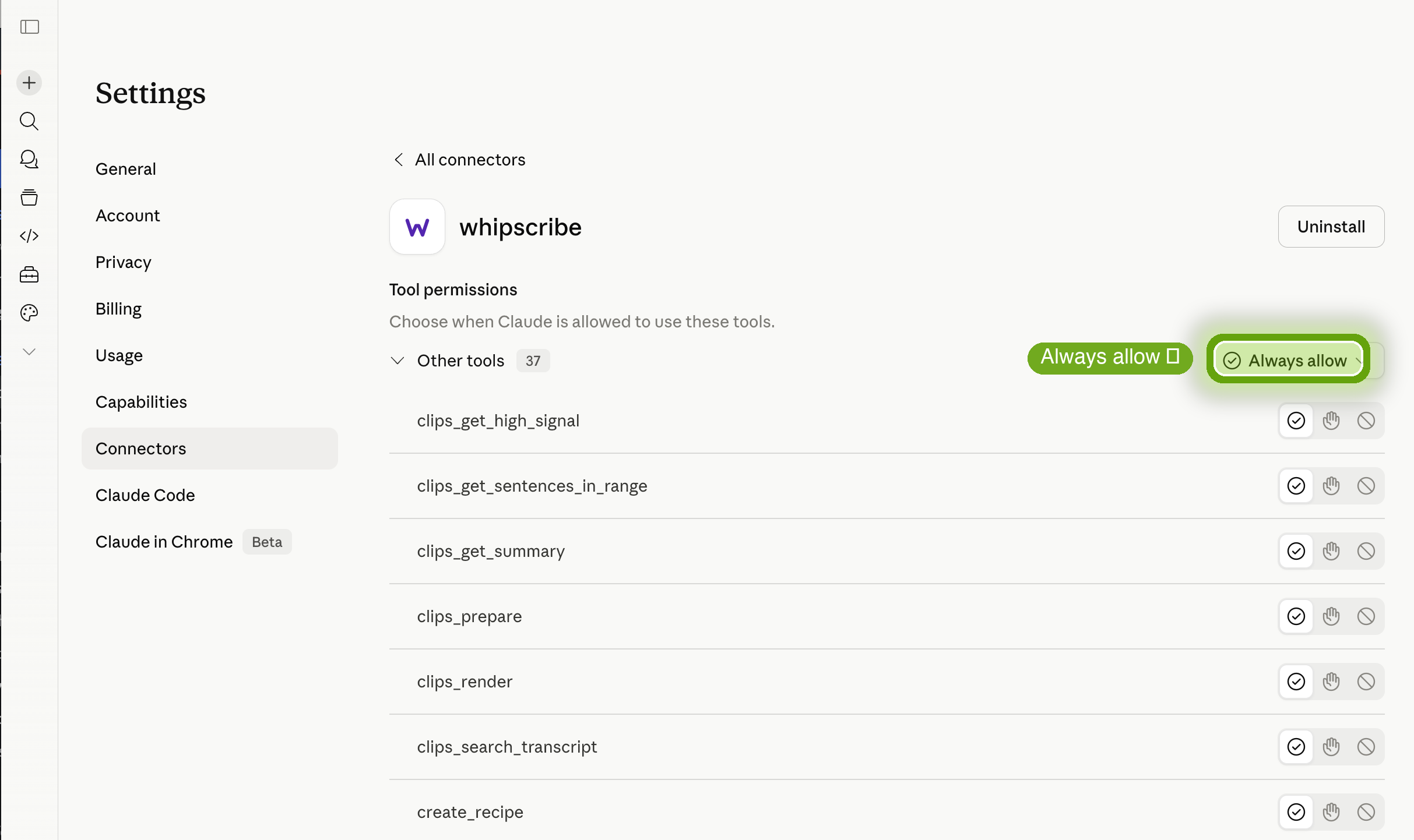
Task: Block the clips_render tool
Action: [x=1366, y=682]
